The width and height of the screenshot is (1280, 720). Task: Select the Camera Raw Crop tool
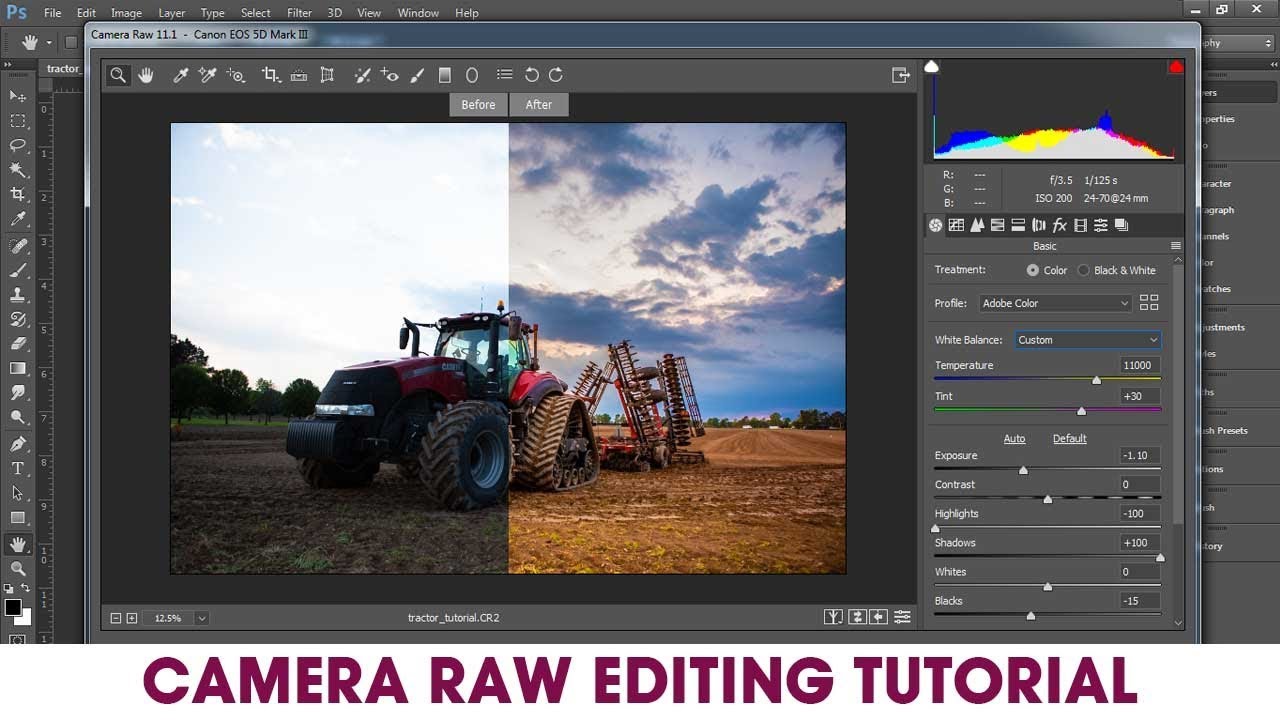coord(271,75)
